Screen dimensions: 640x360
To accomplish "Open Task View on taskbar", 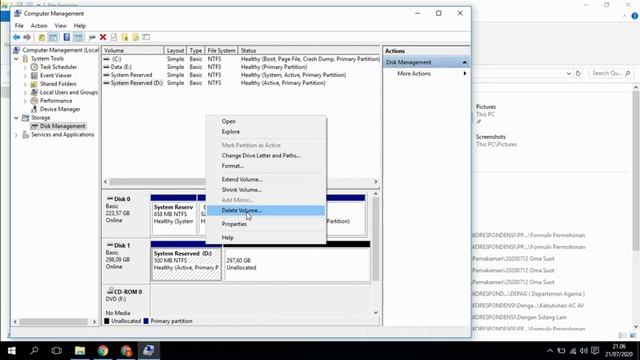I will point(57,351).
